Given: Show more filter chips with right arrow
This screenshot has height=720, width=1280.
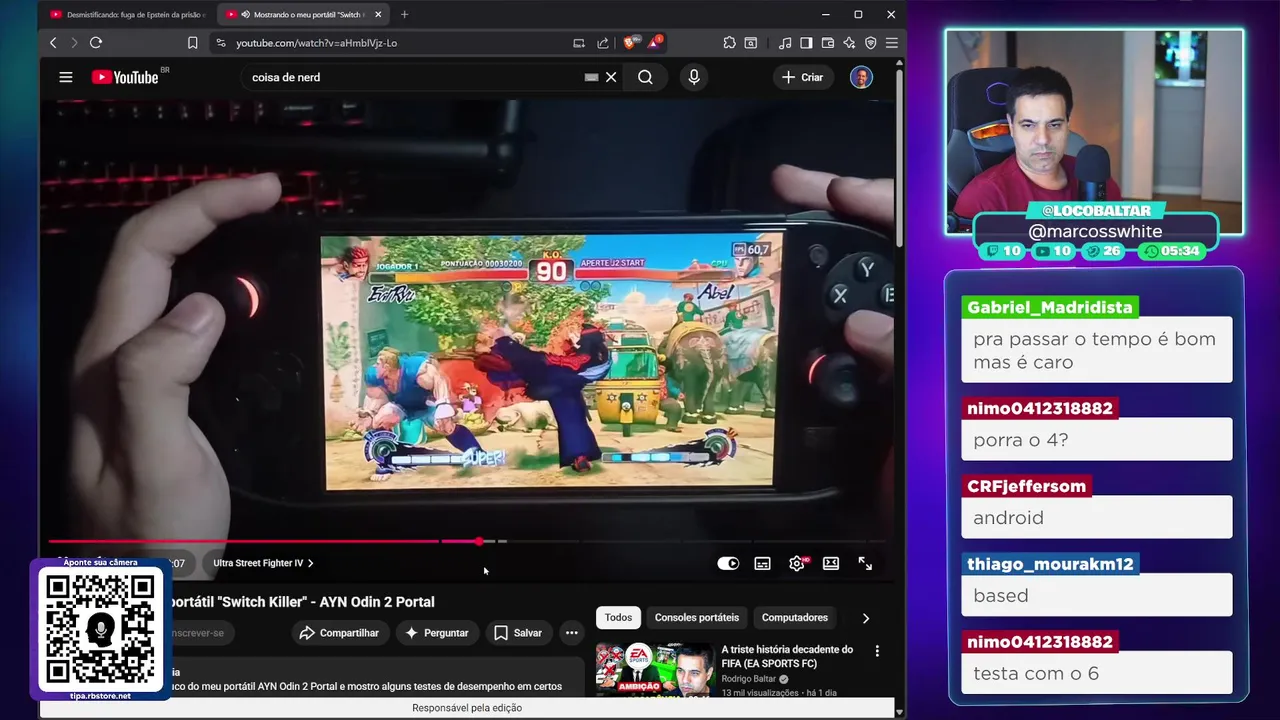Looking at the screenshot, I should tap(865, 618).
